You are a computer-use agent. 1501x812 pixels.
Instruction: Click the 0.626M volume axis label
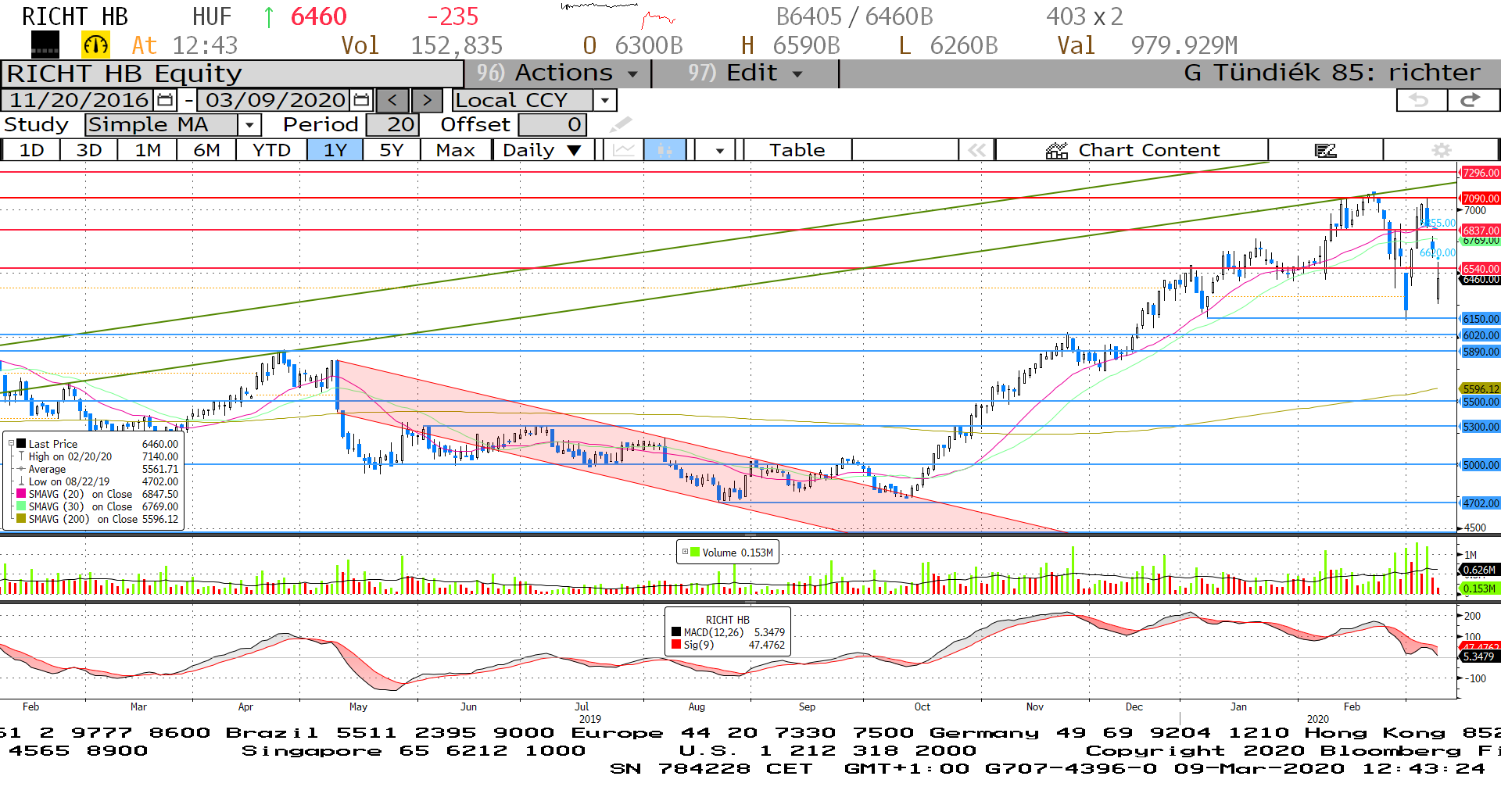1479,570
